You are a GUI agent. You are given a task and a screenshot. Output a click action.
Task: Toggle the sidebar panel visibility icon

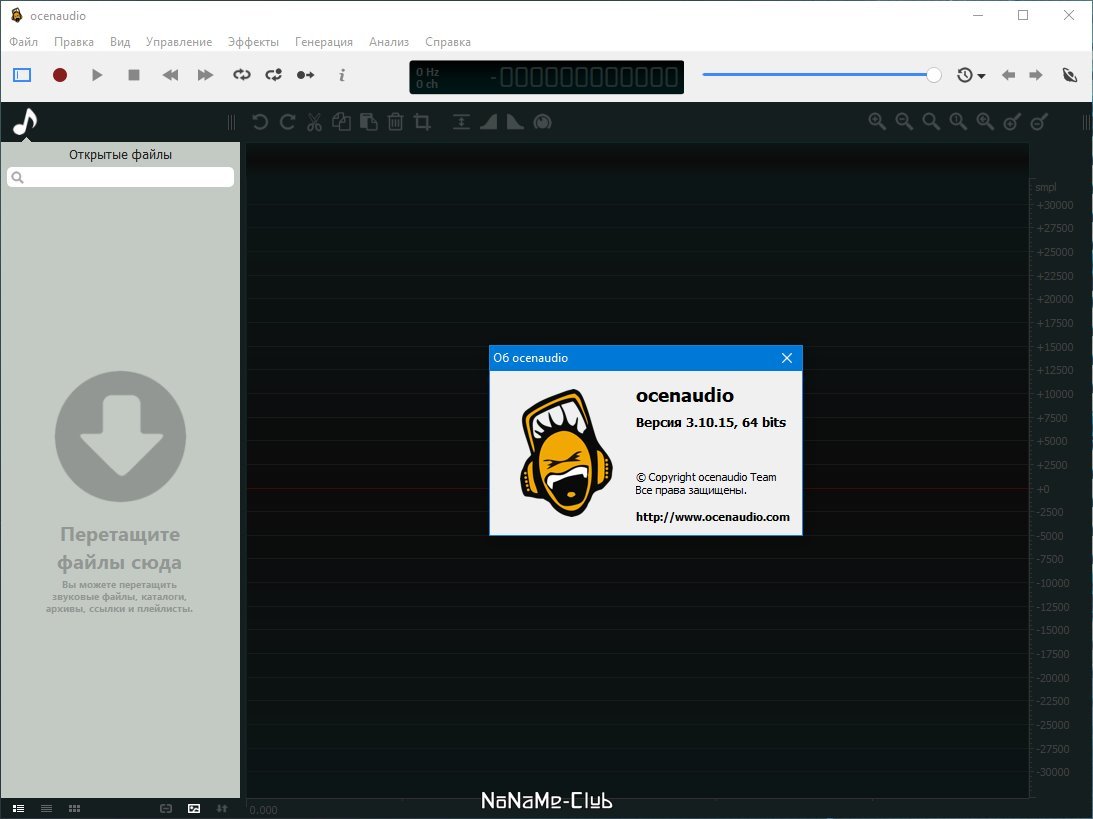(x=22, y=75)
